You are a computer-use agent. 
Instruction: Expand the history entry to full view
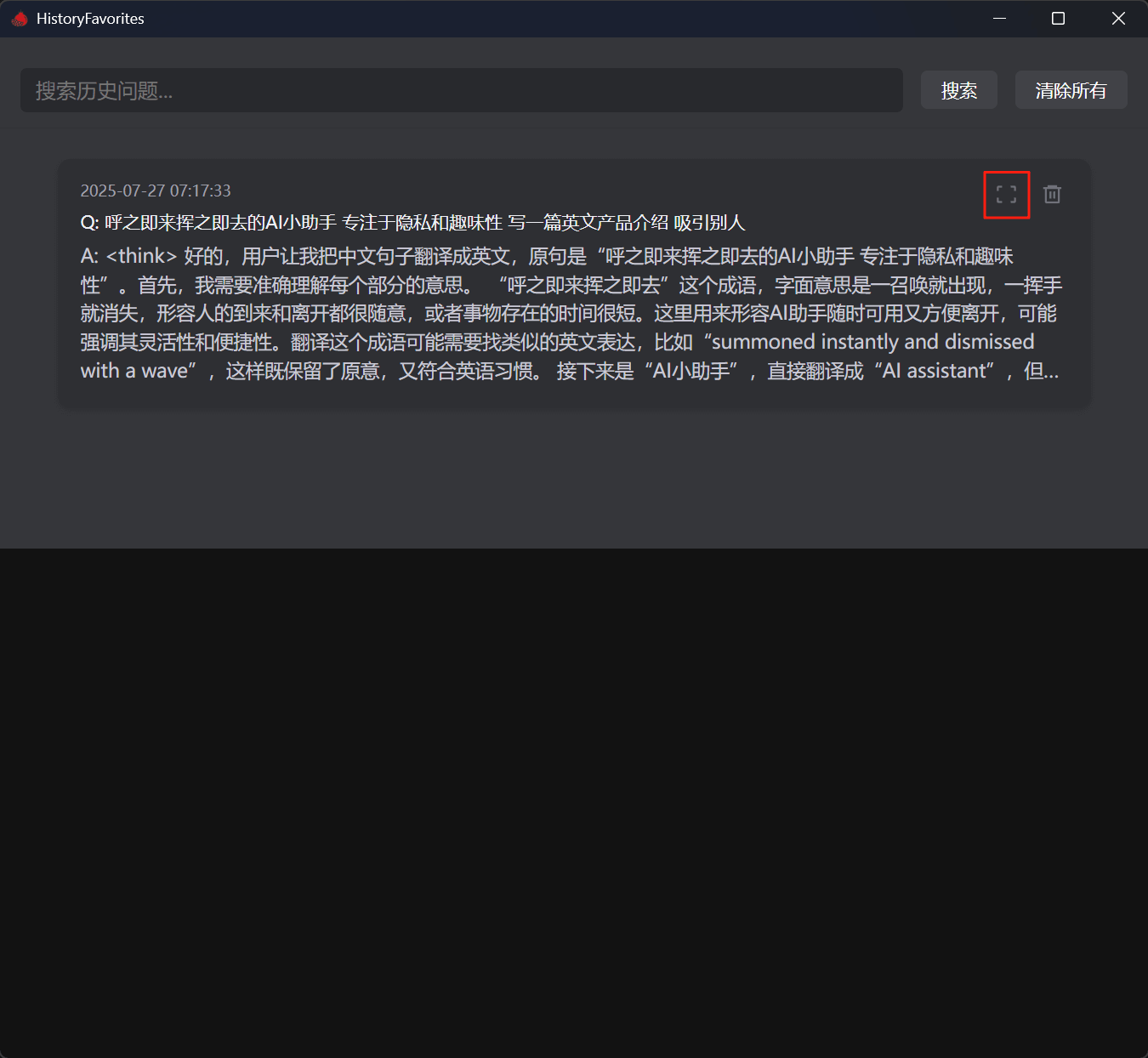[x=1006, y=195]
